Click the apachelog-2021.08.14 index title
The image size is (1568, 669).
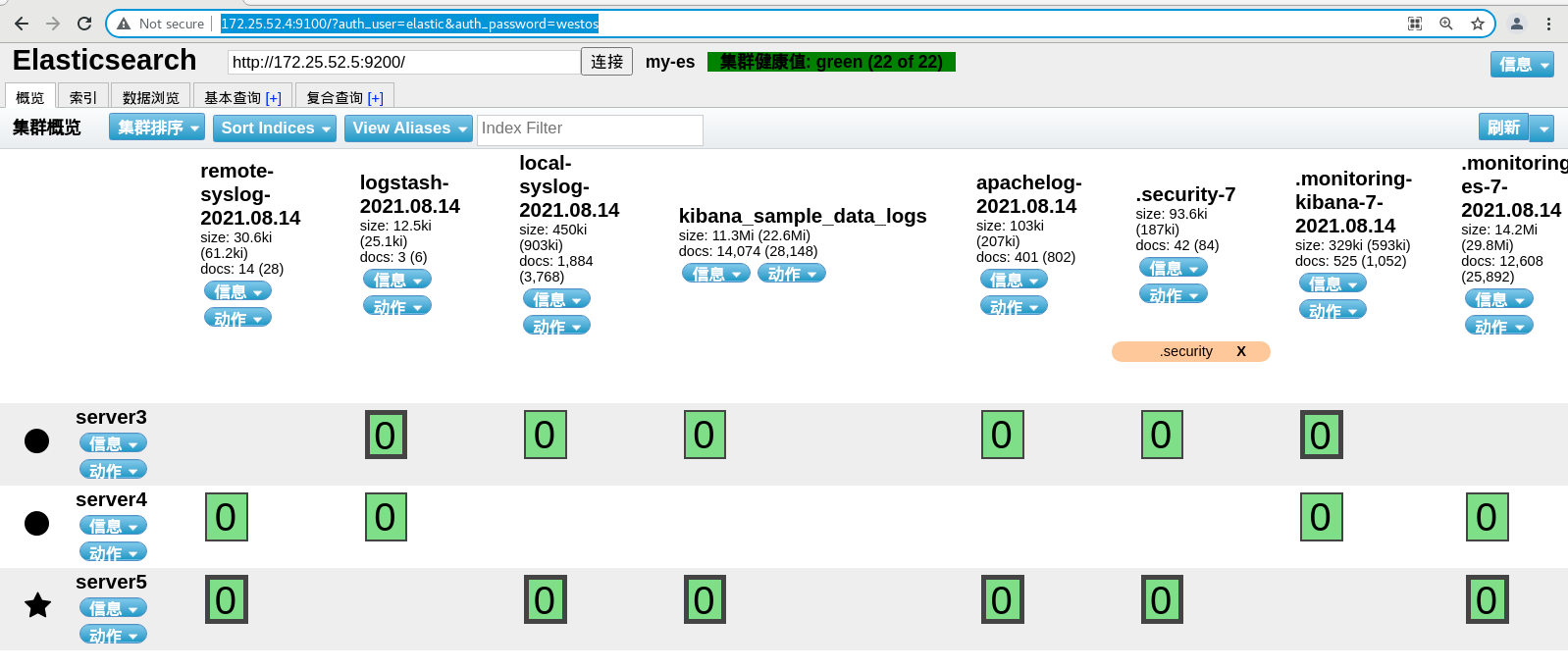tap(1029, 194)
